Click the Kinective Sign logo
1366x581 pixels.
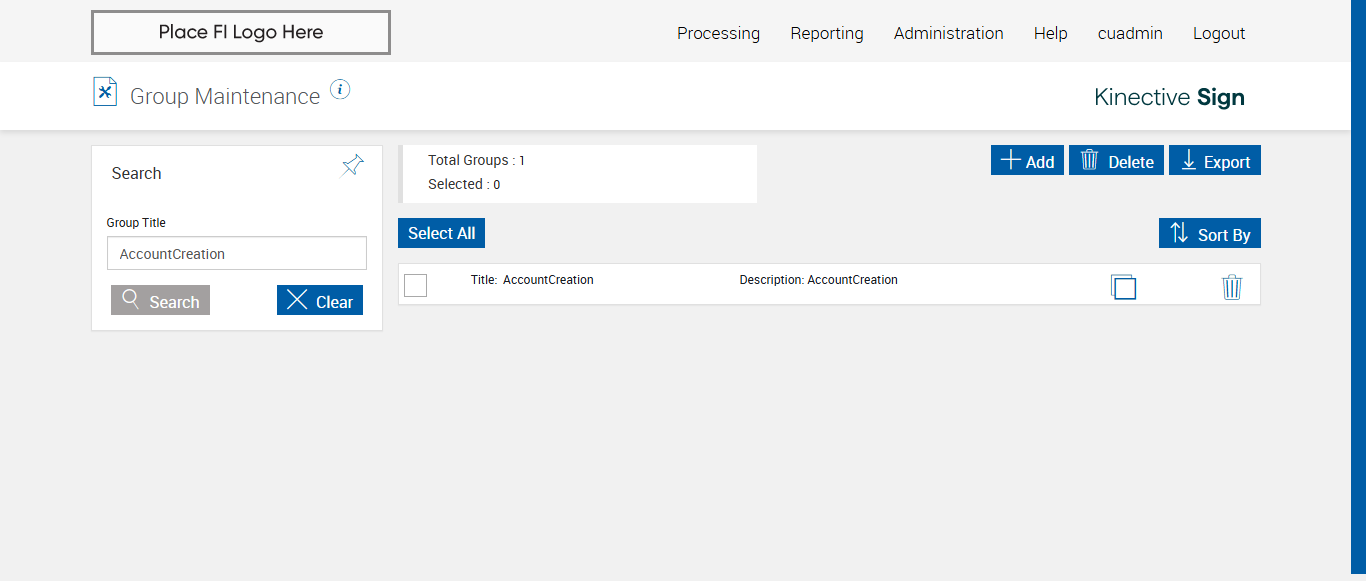point(1169,97)
